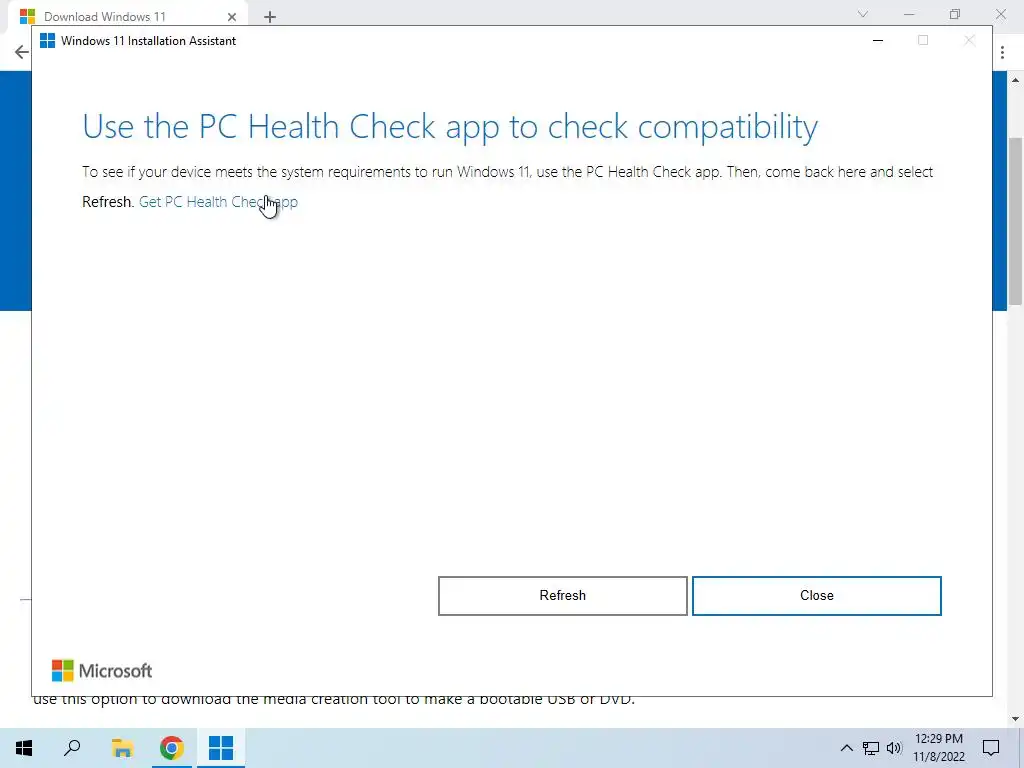Show hidden system tray icons

[846, 748]
